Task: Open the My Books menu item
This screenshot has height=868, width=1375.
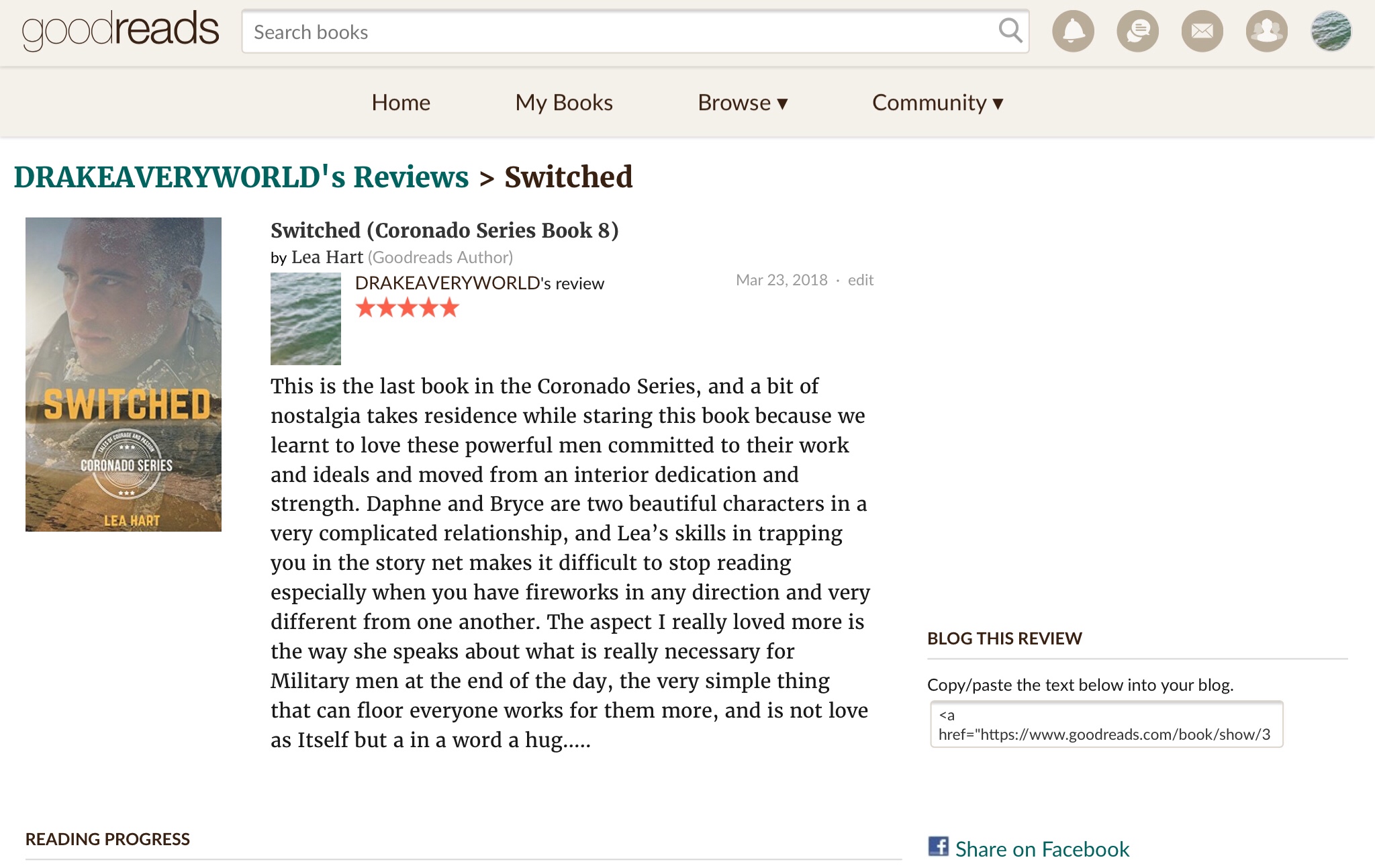Action: pyautogui.click(x=564, y=103)
